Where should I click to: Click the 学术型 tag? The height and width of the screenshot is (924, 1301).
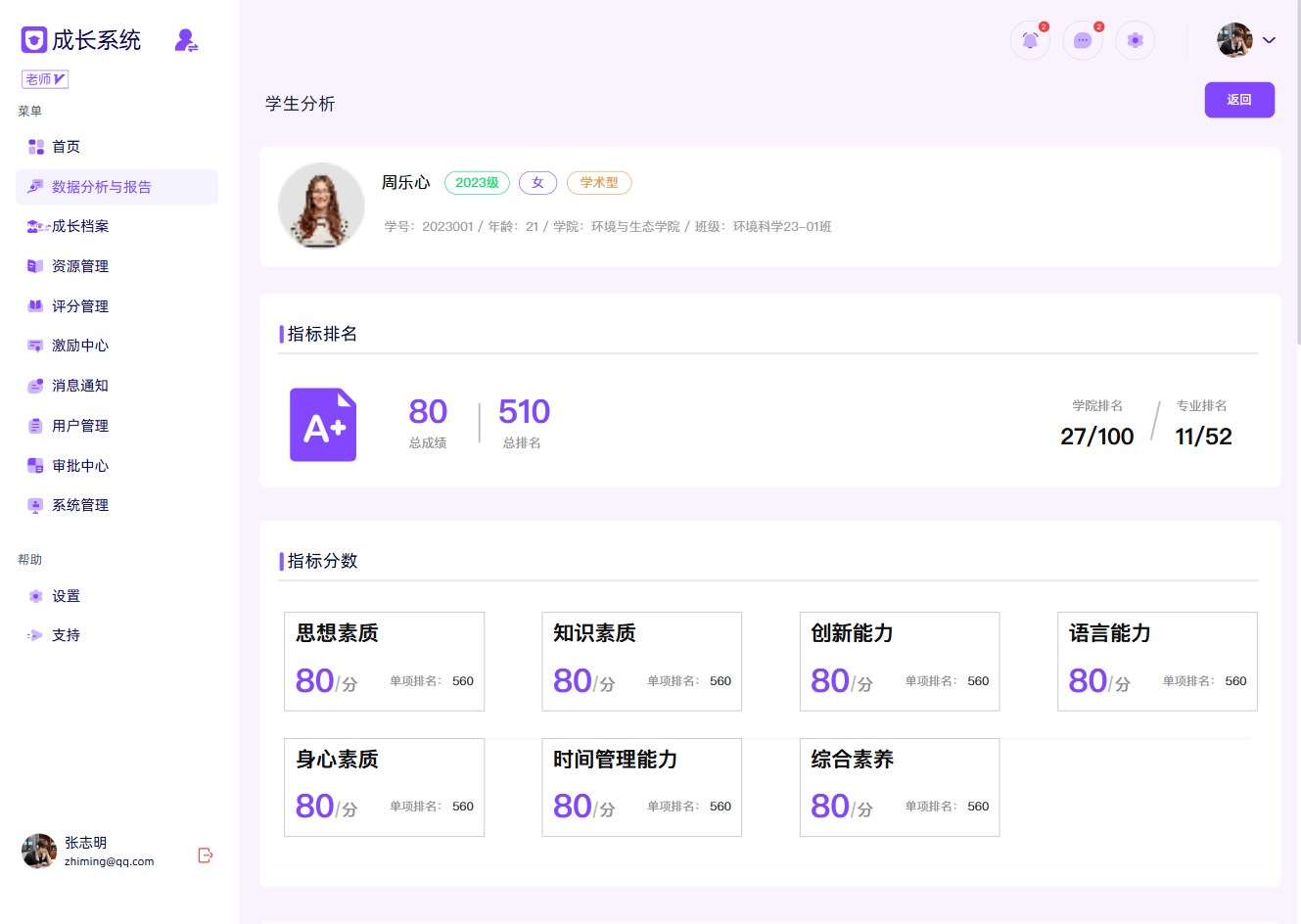599,183
